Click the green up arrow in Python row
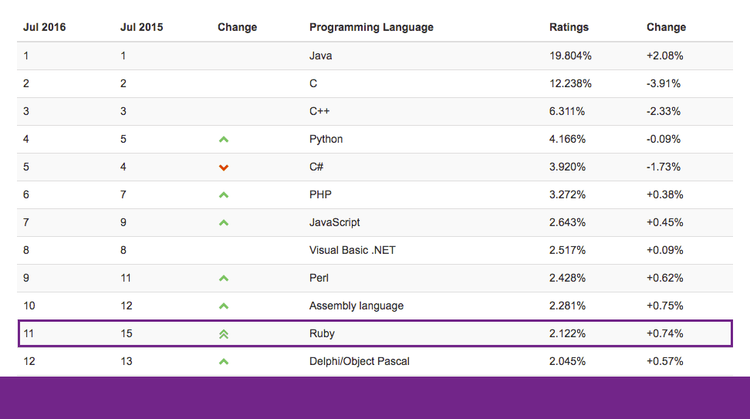 point(224,139)
